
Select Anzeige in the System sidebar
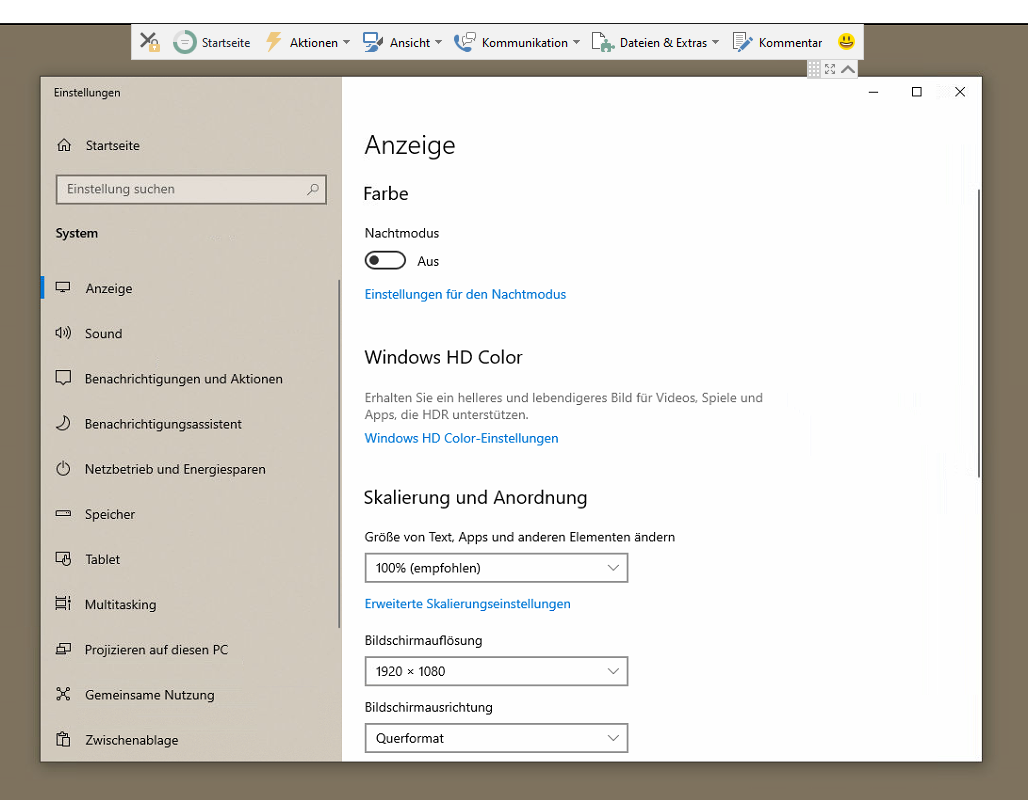tap(189, 288)
